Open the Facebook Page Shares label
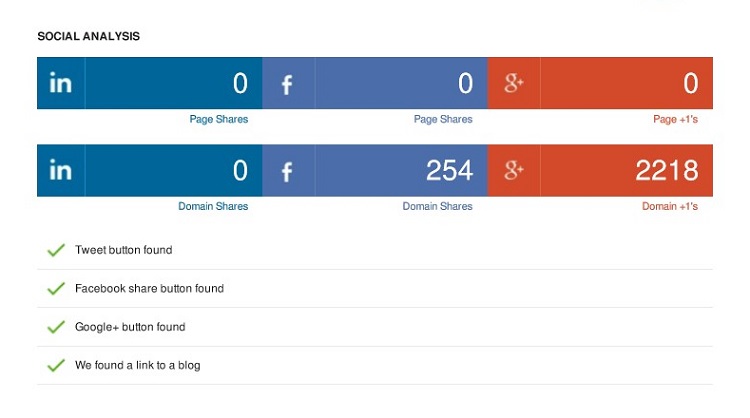The height and width of the screenshot is (418, 750). tap(443, 119)
